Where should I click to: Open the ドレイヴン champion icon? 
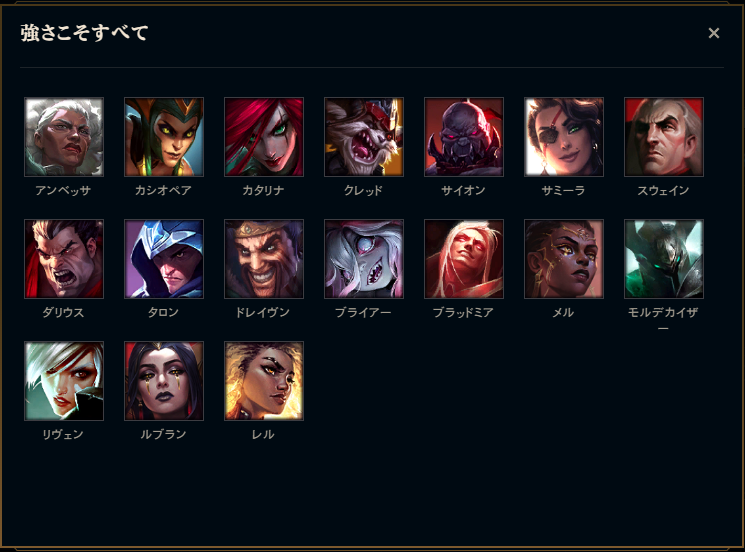click(264, 259)
